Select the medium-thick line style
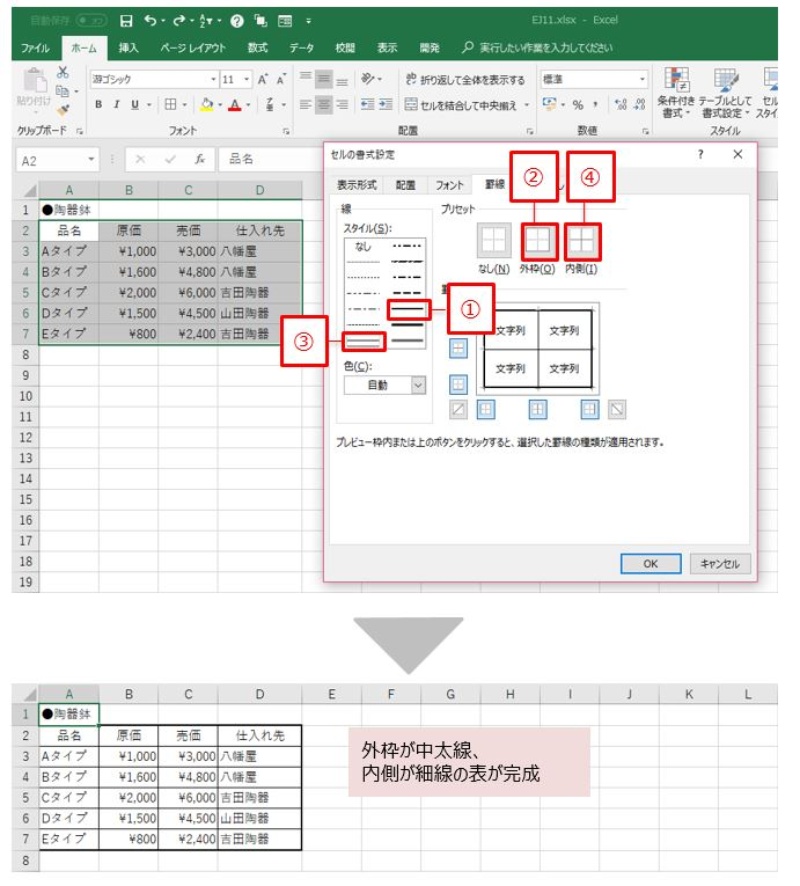The height and width of the screenshot is (886, 800). 408,310
